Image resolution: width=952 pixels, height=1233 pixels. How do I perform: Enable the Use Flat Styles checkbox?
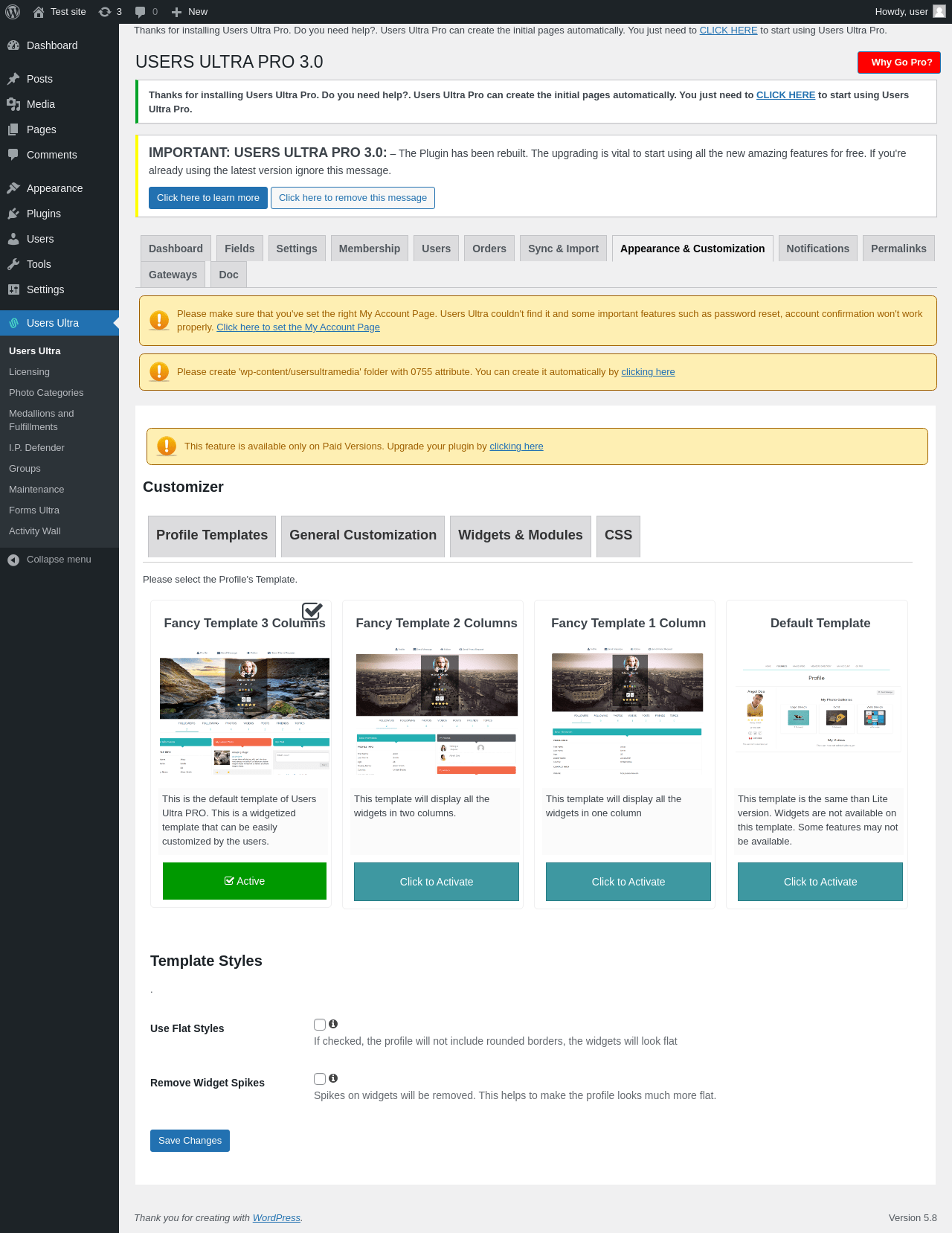click(320, 1025)
